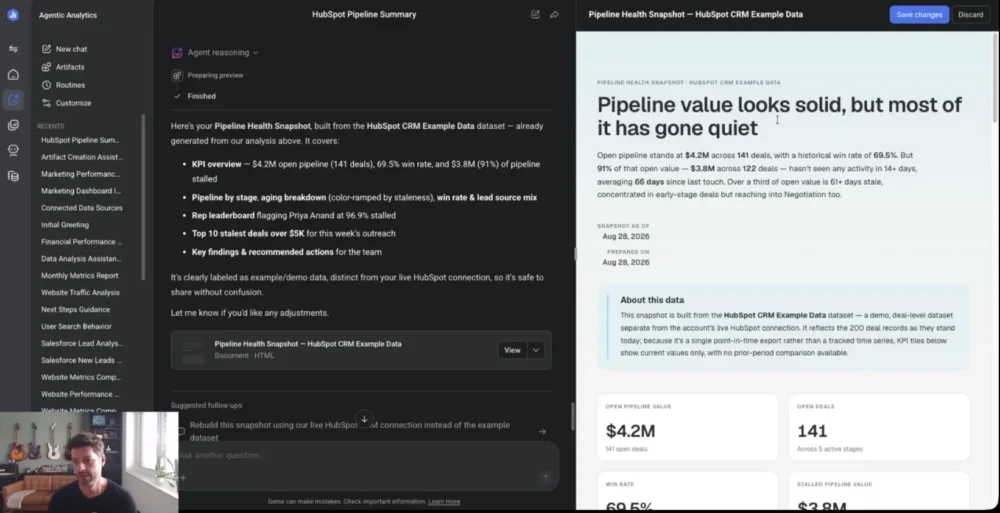Open recent chat Financial Performance
This screenshot has width=1000, height=513.
[x=82, y=242]
